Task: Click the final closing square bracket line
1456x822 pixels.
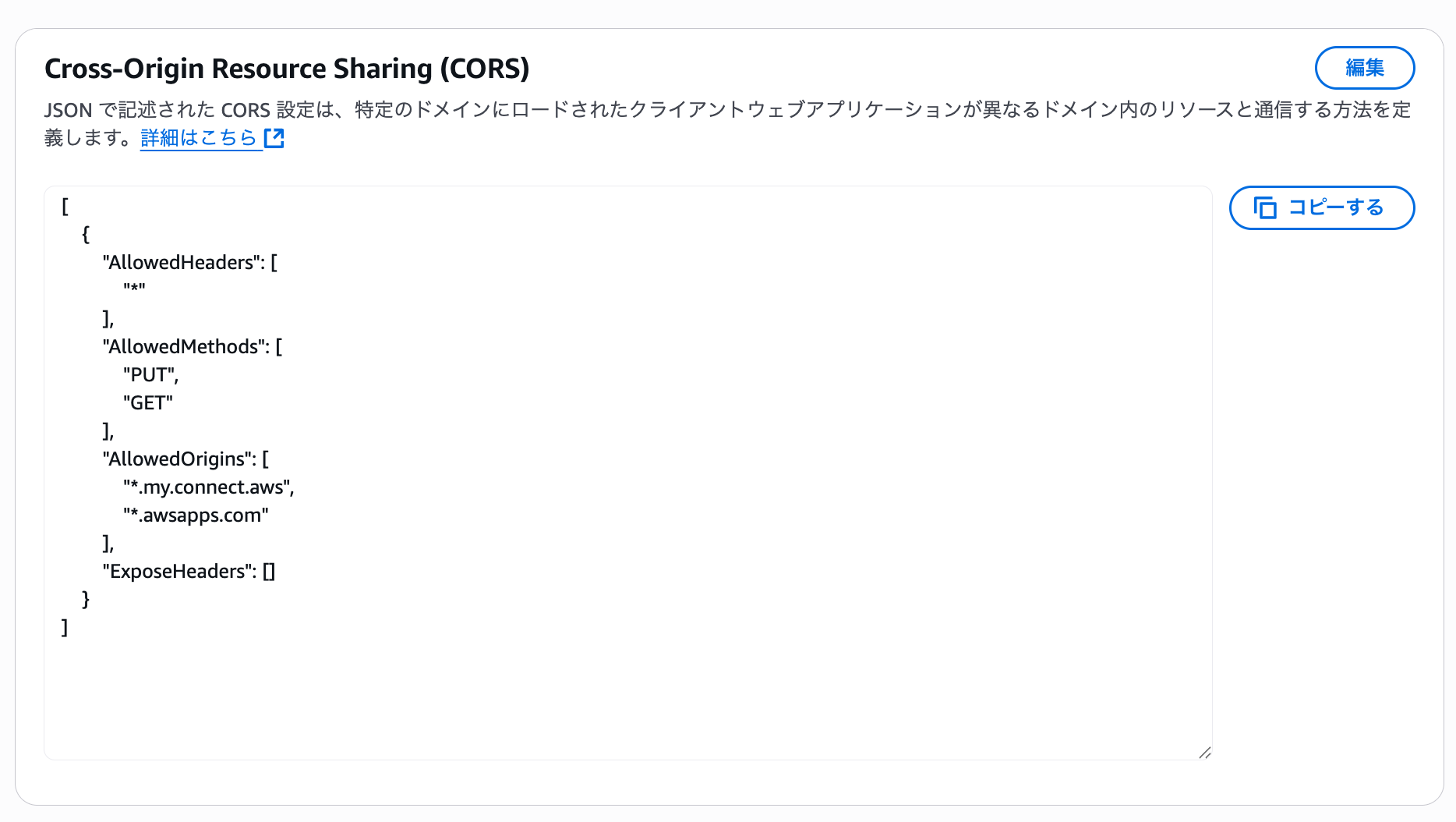Action: (x=65, y=628)
